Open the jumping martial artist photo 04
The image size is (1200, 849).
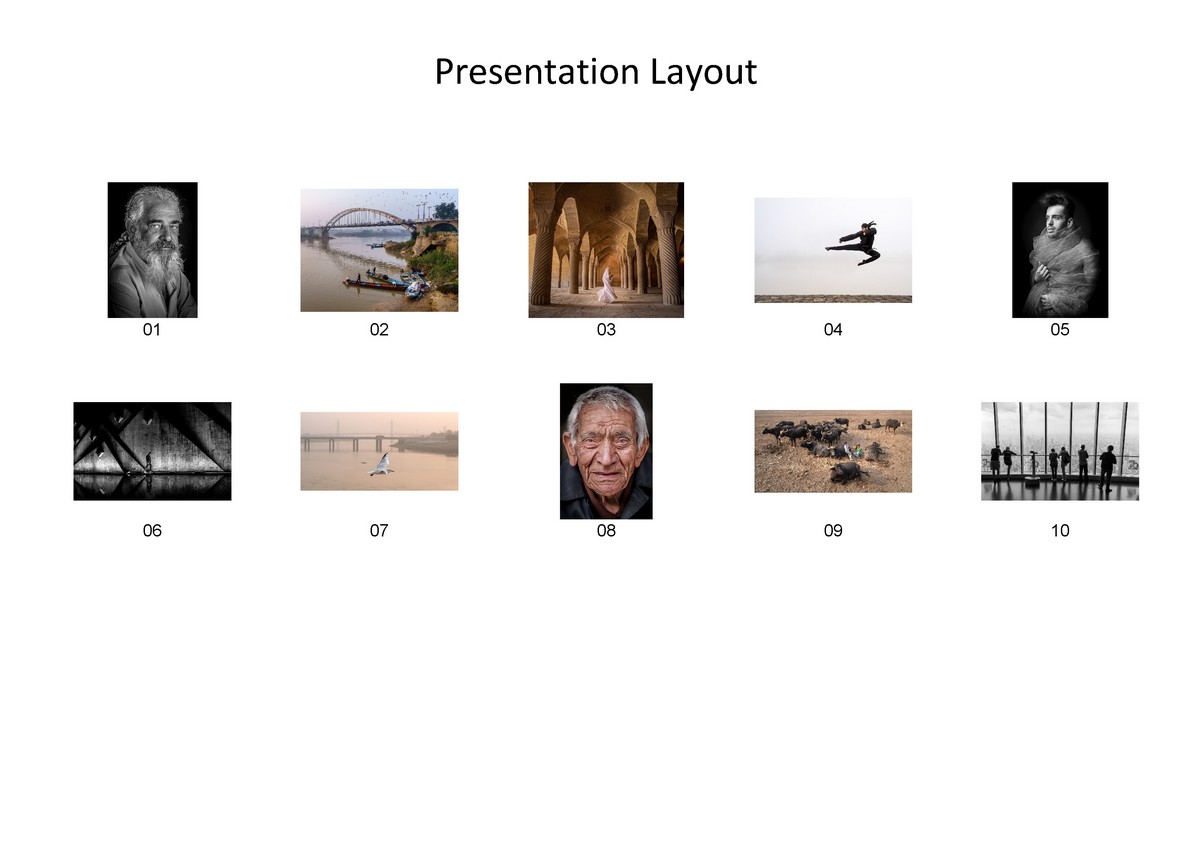point(833,249)
